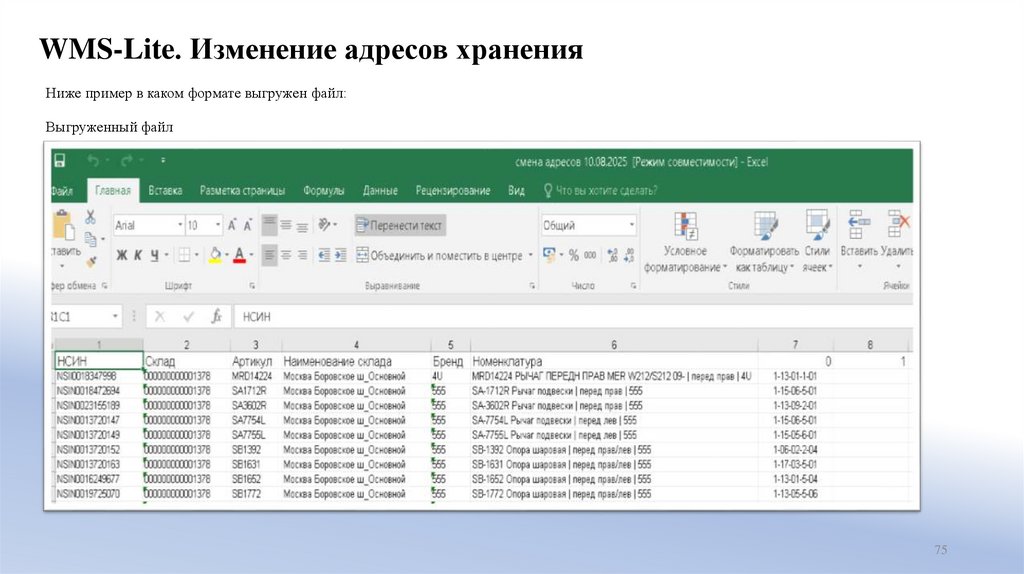1024x574 pixels.
Task: Click the percent style icon
Action: (x=573, y=255)
